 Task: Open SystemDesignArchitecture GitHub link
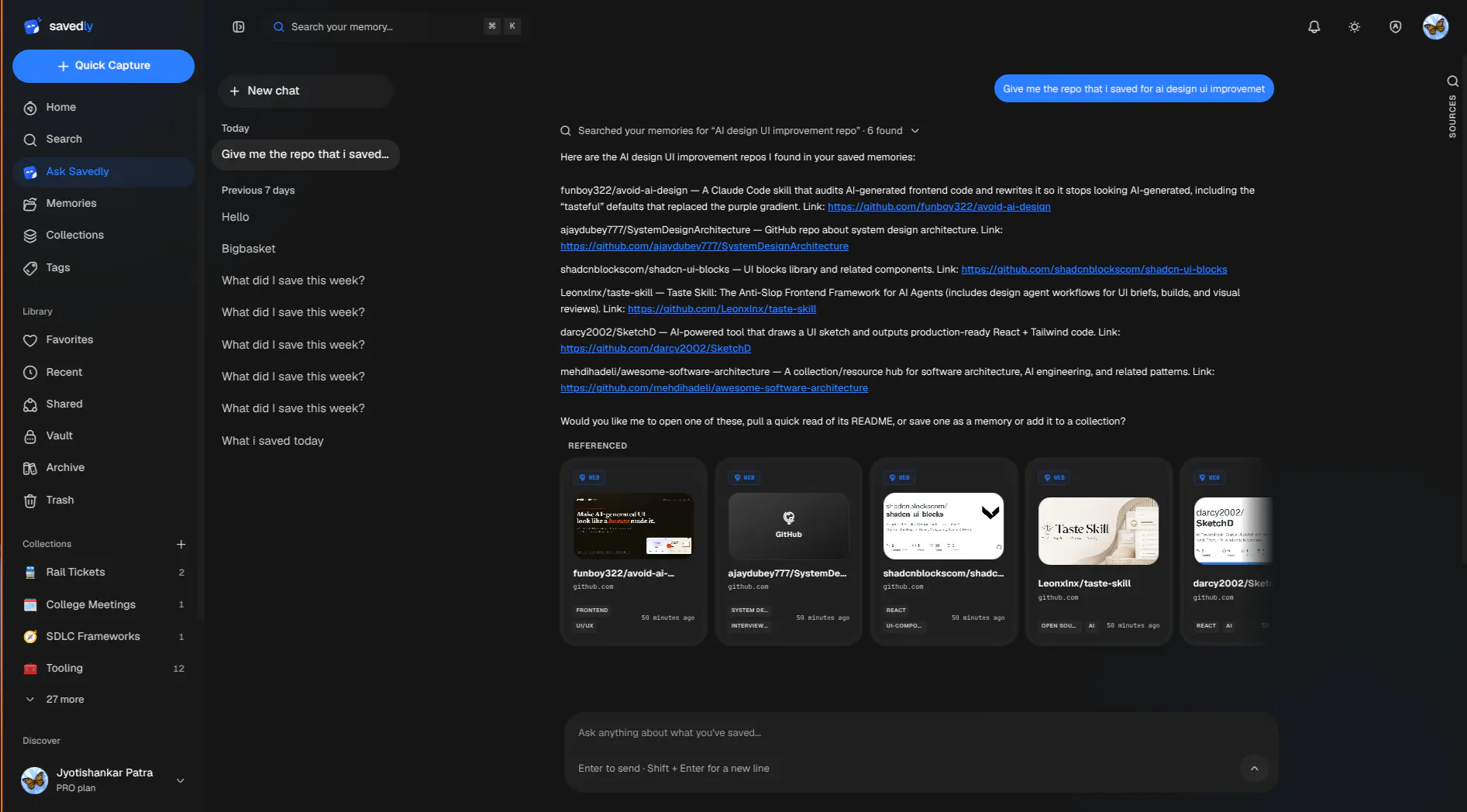(x=704, y=246)
